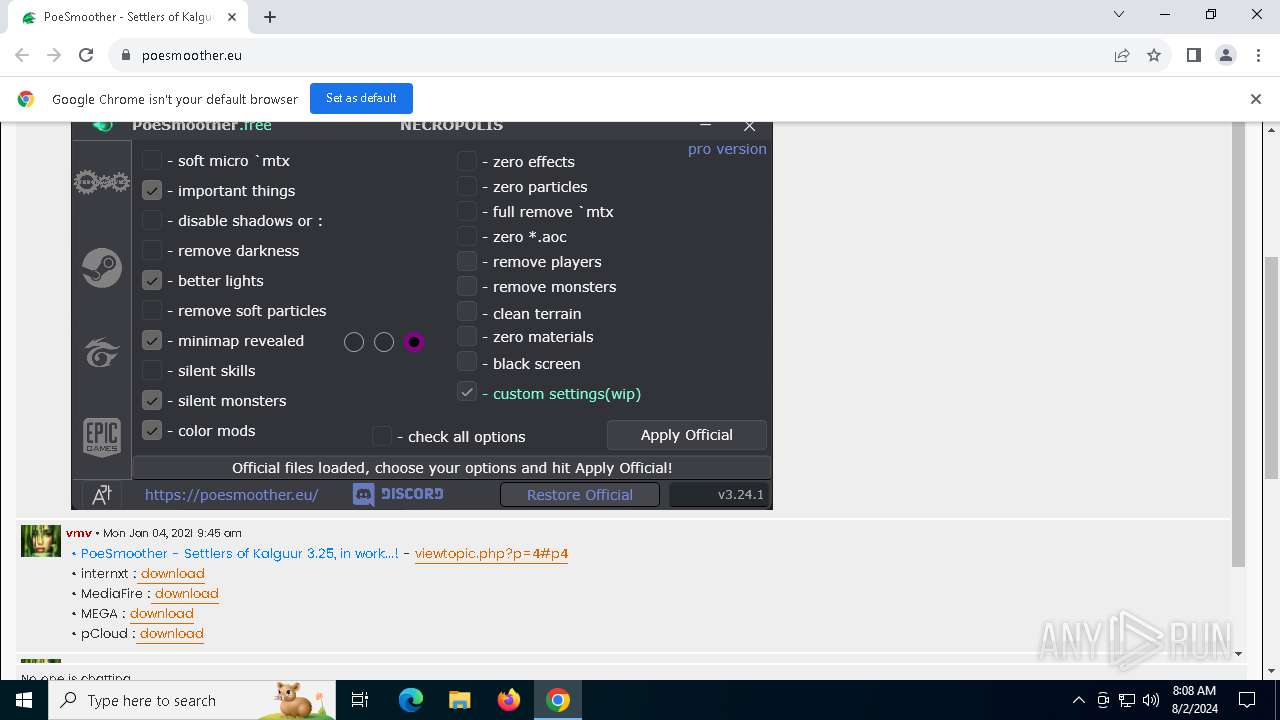Enable the black screen checkbox
This screenshot has width=1280, height=720.
(x=467, y=362)
